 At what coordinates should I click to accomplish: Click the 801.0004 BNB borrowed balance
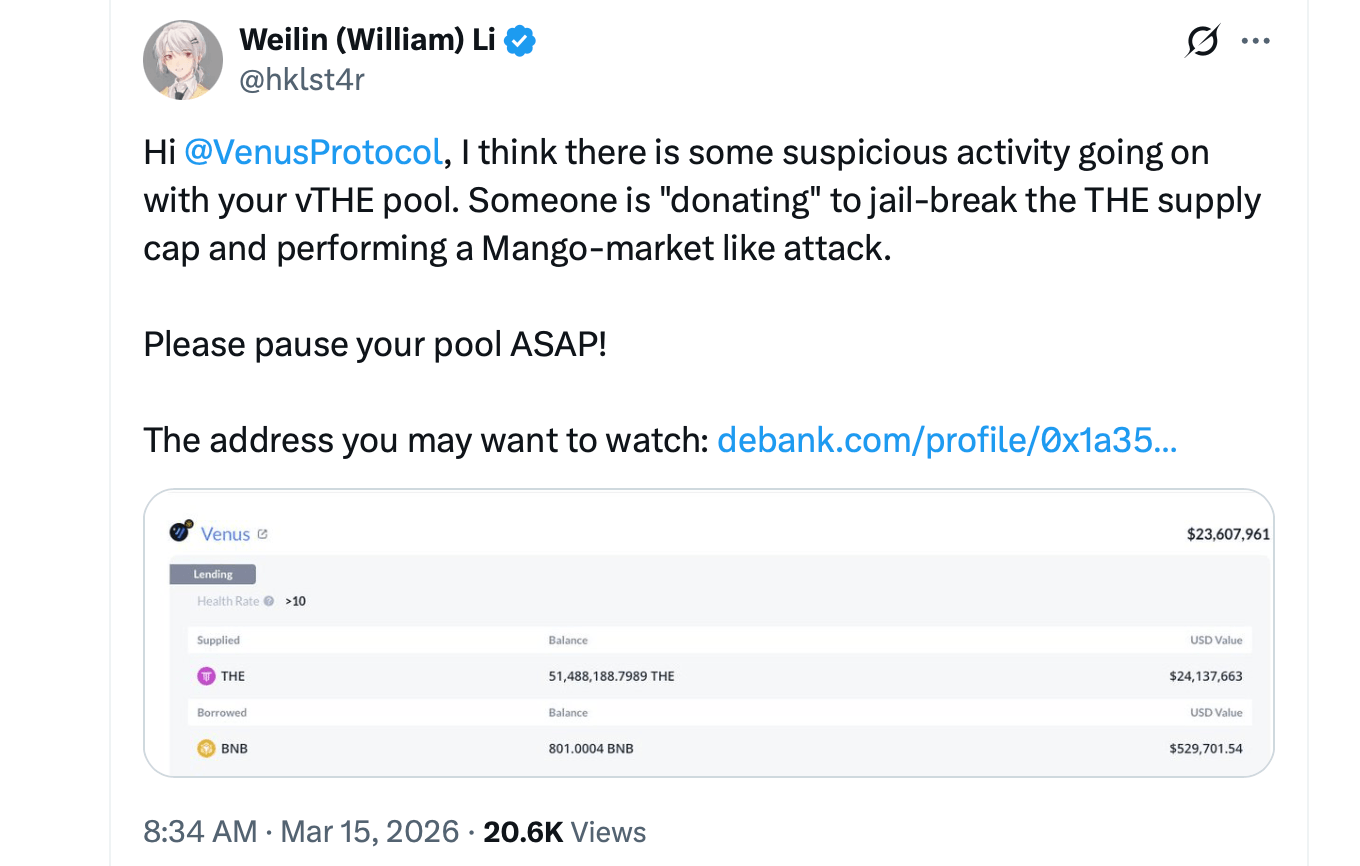pyautogui.click(x=590, y=748)
